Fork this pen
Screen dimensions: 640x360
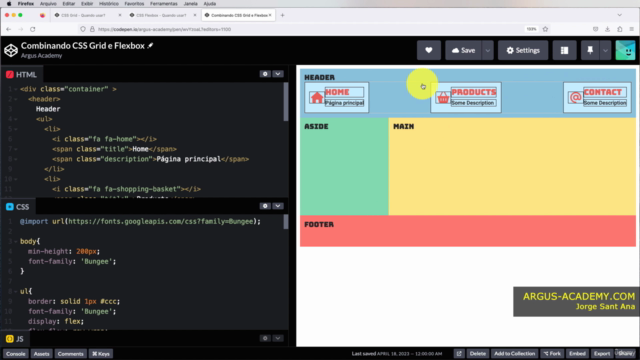point(552,353)
